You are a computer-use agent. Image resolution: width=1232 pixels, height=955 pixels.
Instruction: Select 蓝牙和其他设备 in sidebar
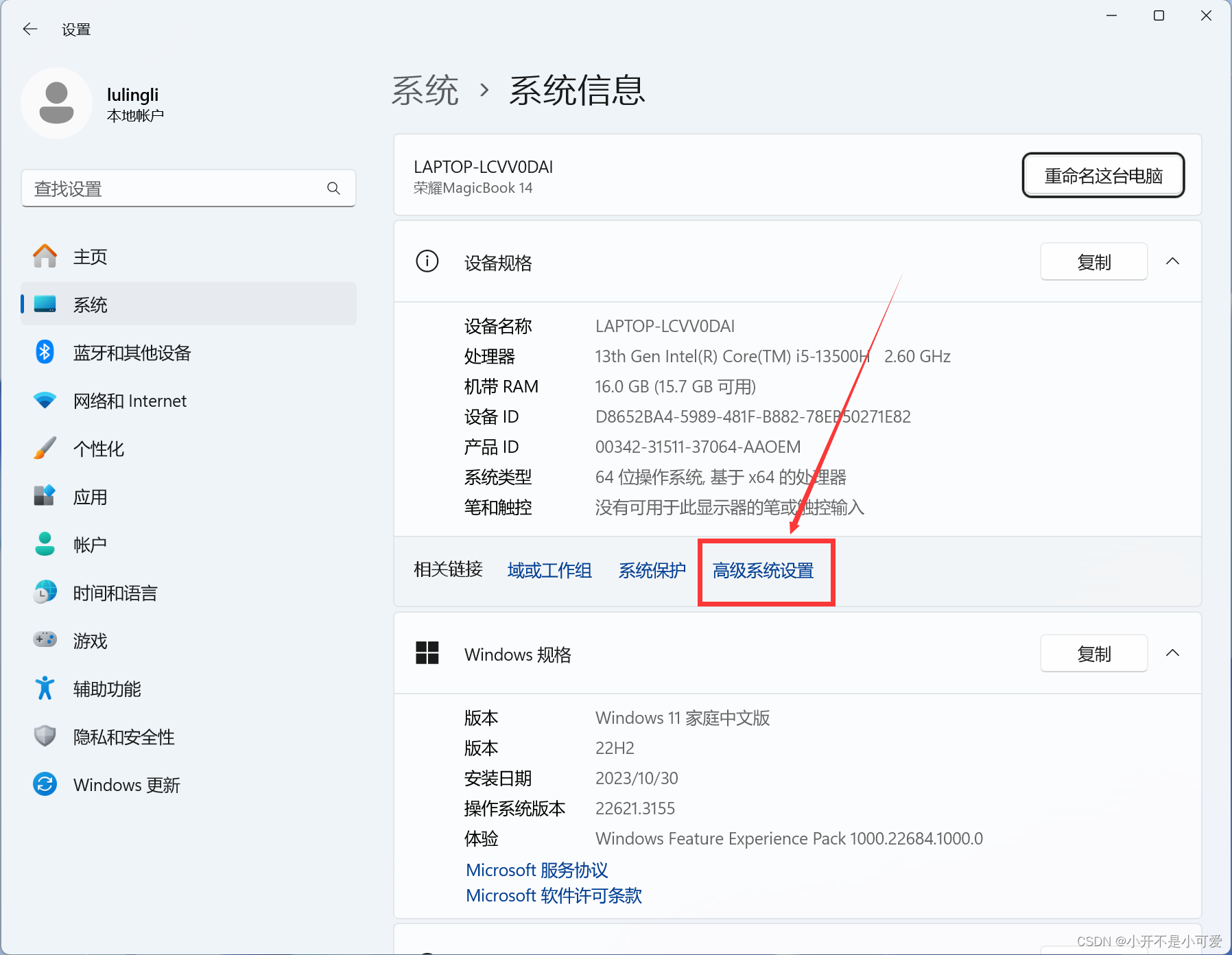[x=189, y=353]
